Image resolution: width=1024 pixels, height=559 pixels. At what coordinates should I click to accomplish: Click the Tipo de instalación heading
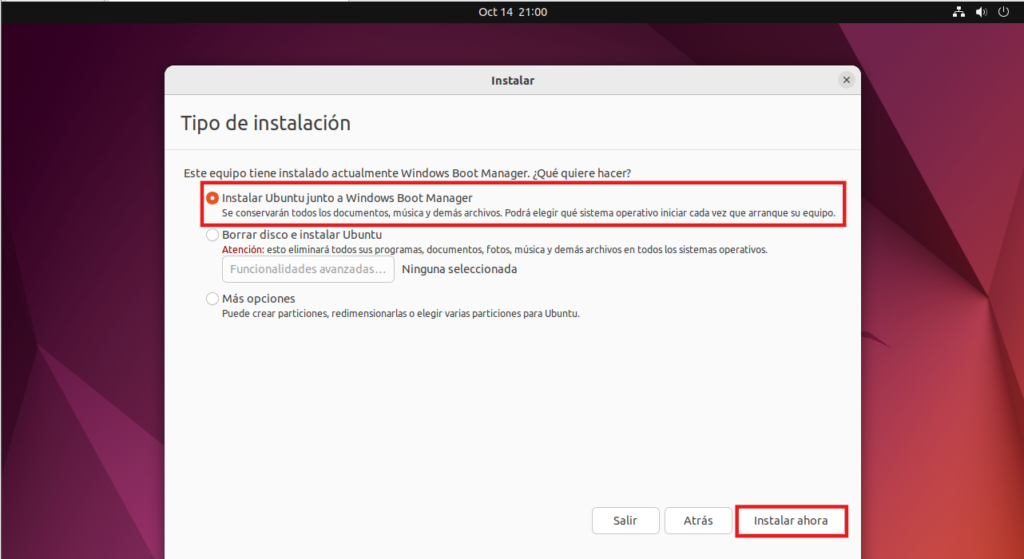tap(265, 123)
